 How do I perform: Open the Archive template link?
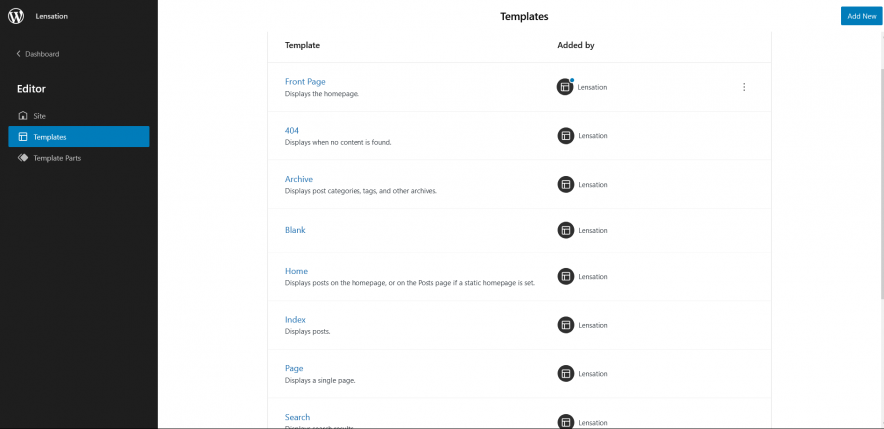pyautogui.click(x=298, y=179)
